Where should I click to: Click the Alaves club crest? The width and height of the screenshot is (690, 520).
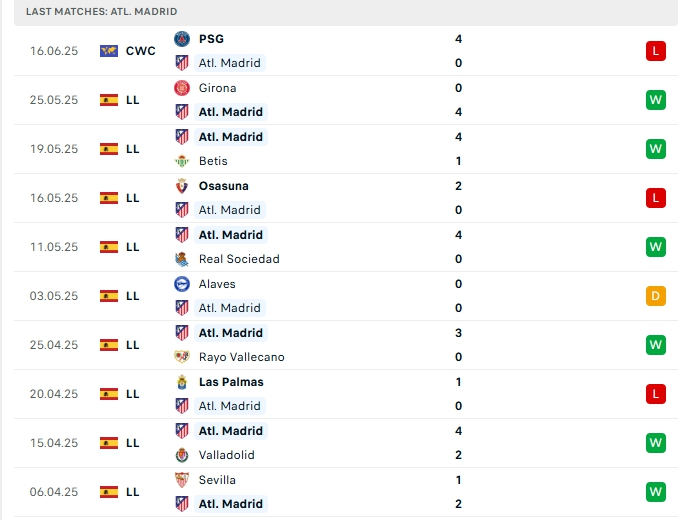(182, 284)
